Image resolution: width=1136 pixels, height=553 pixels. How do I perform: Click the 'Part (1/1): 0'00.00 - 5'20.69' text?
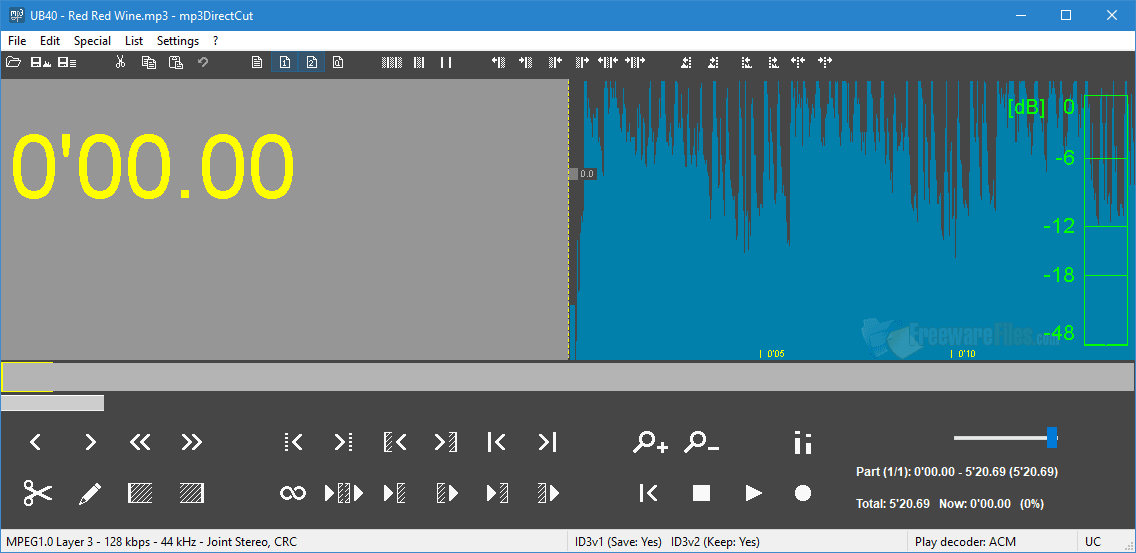[x=957, y=472]
